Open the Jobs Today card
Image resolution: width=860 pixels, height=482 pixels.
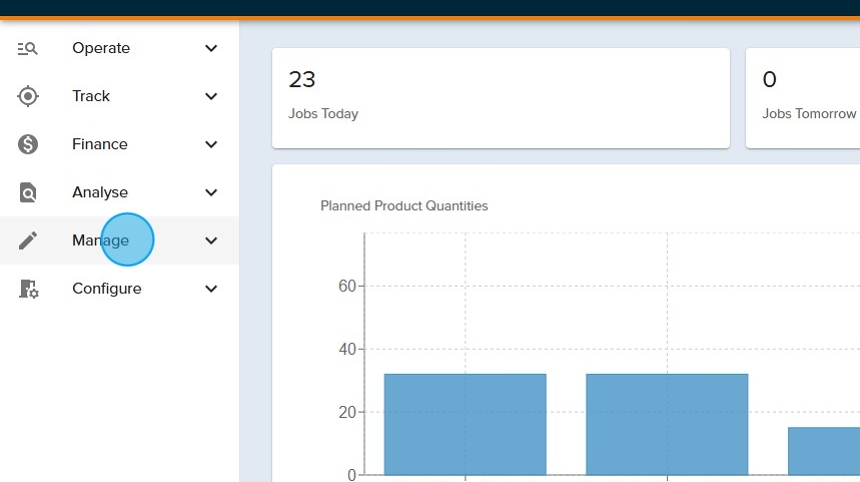click(500, 97)
